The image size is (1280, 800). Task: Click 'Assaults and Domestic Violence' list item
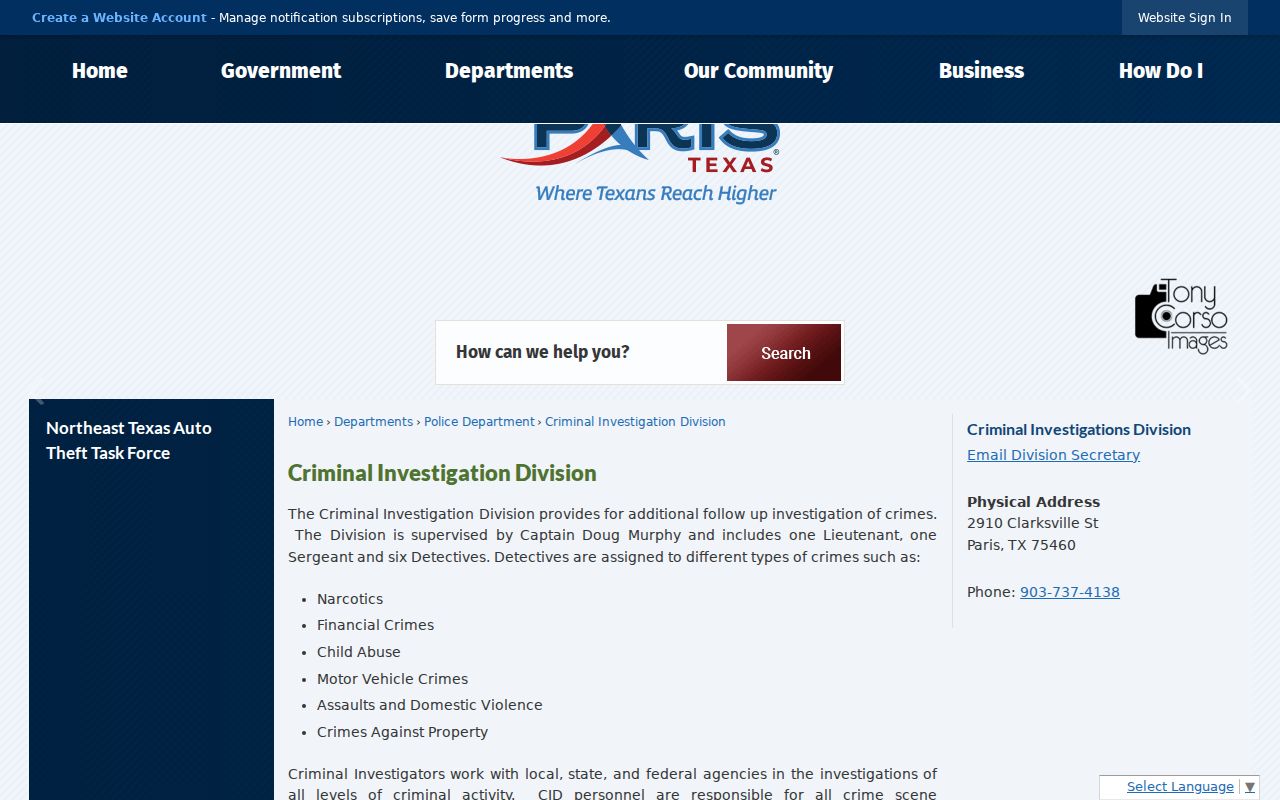pyautogui.click(x=429, y=705)
